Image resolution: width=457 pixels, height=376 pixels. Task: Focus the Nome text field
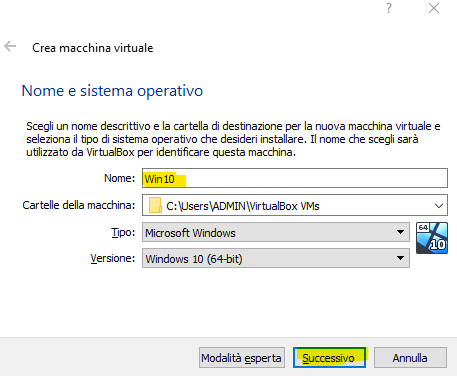295,178
